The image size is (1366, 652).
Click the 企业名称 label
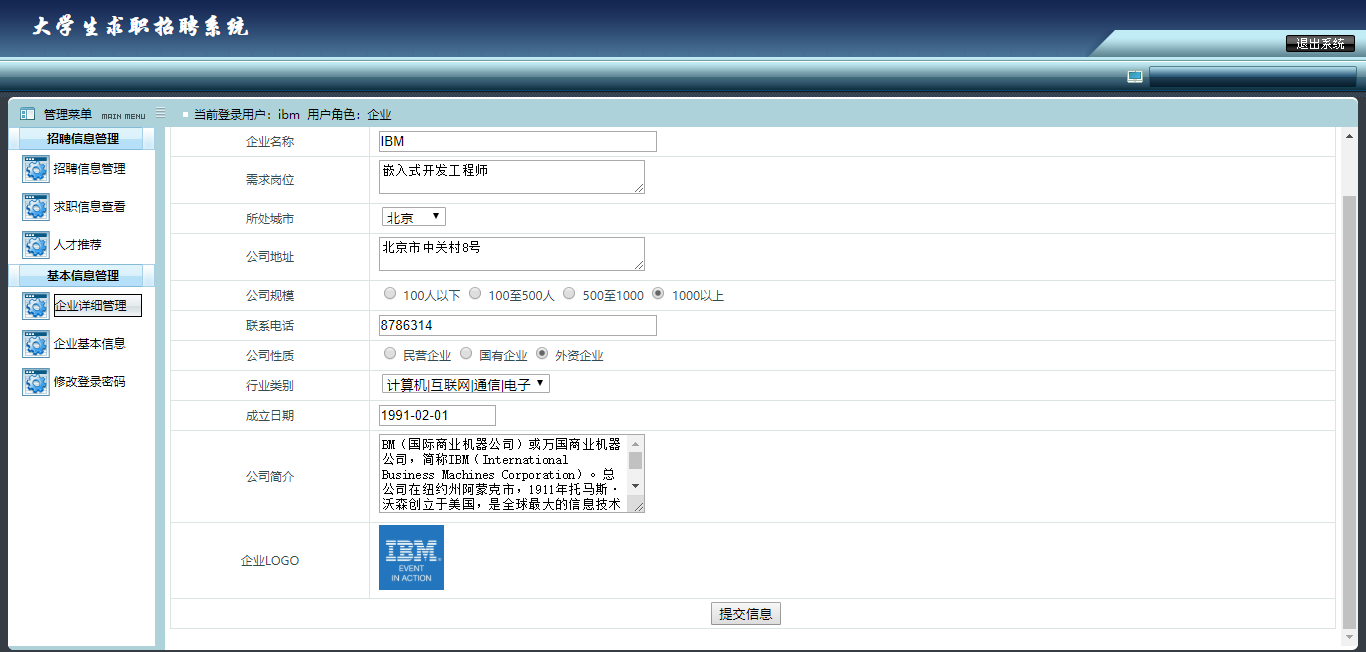270,142
